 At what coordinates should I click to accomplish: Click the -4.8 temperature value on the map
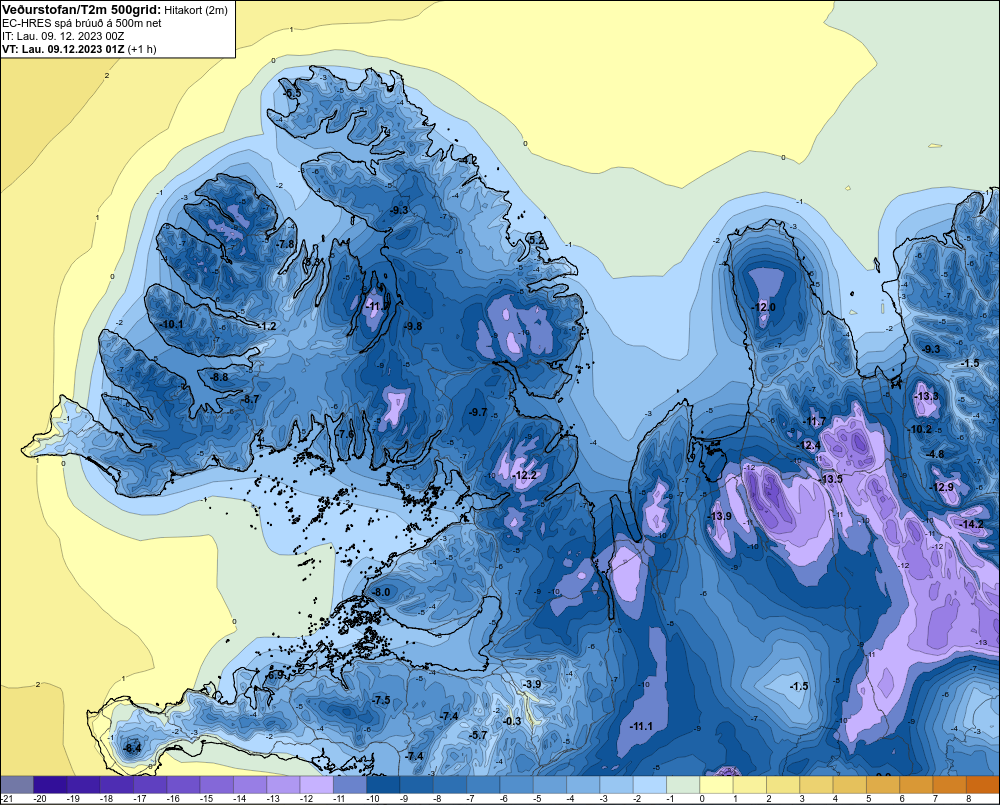coord(935,454)
